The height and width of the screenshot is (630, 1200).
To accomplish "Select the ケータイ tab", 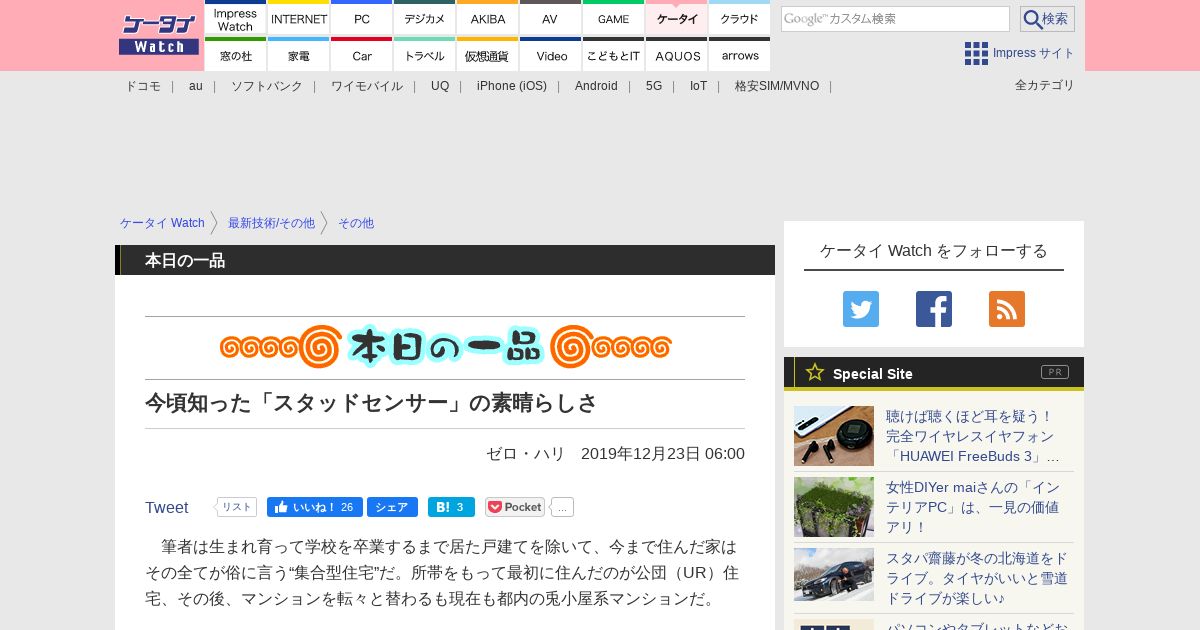I will (677, 18).
